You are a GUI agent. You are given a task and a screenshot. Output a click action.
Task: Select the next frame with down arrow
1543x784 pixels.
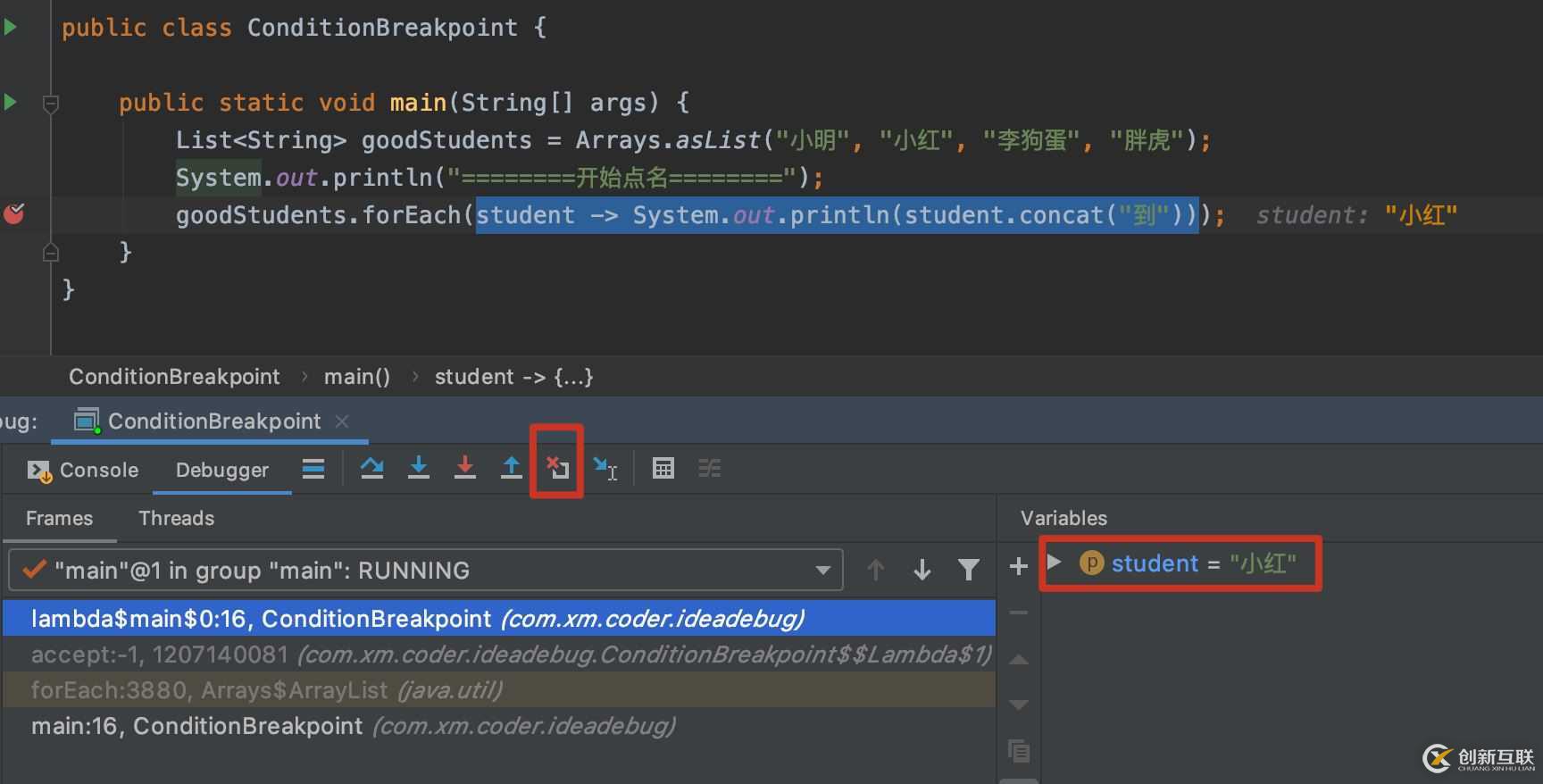(x=922, y=570)
